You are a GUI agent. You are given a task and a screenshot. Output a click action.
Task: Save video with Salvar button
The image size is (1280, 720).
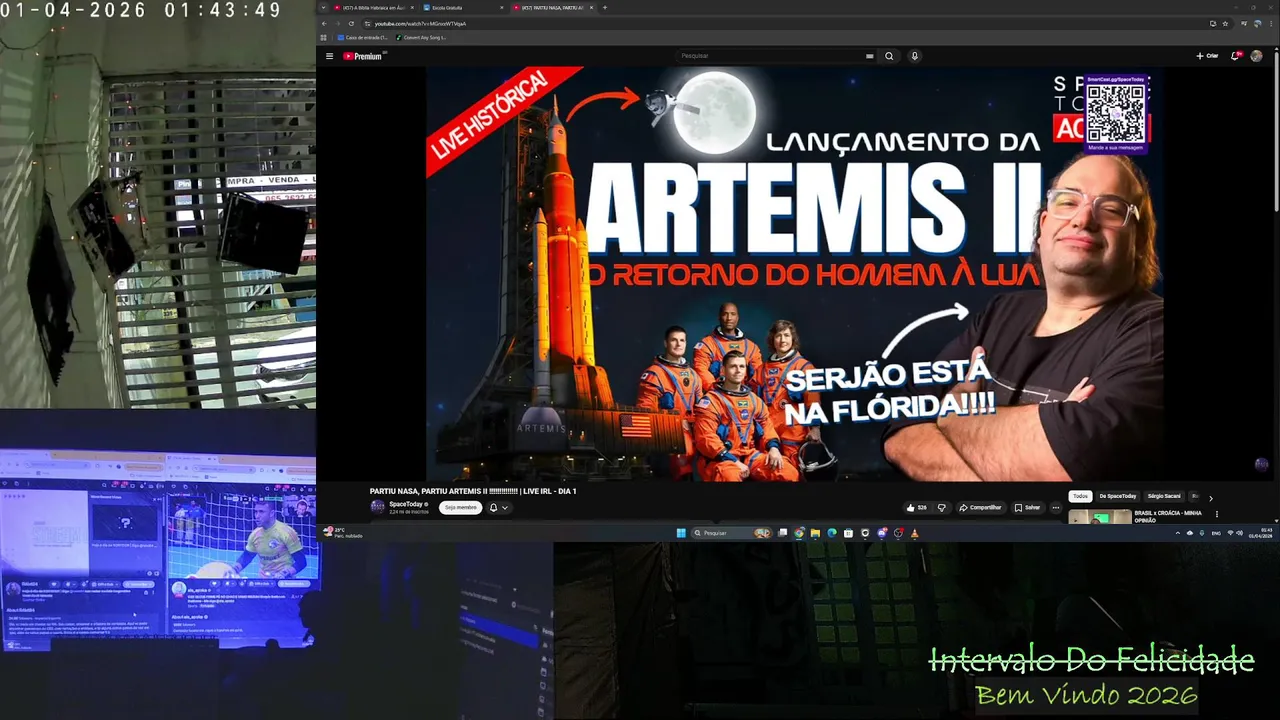click(x=1027, y=507)
